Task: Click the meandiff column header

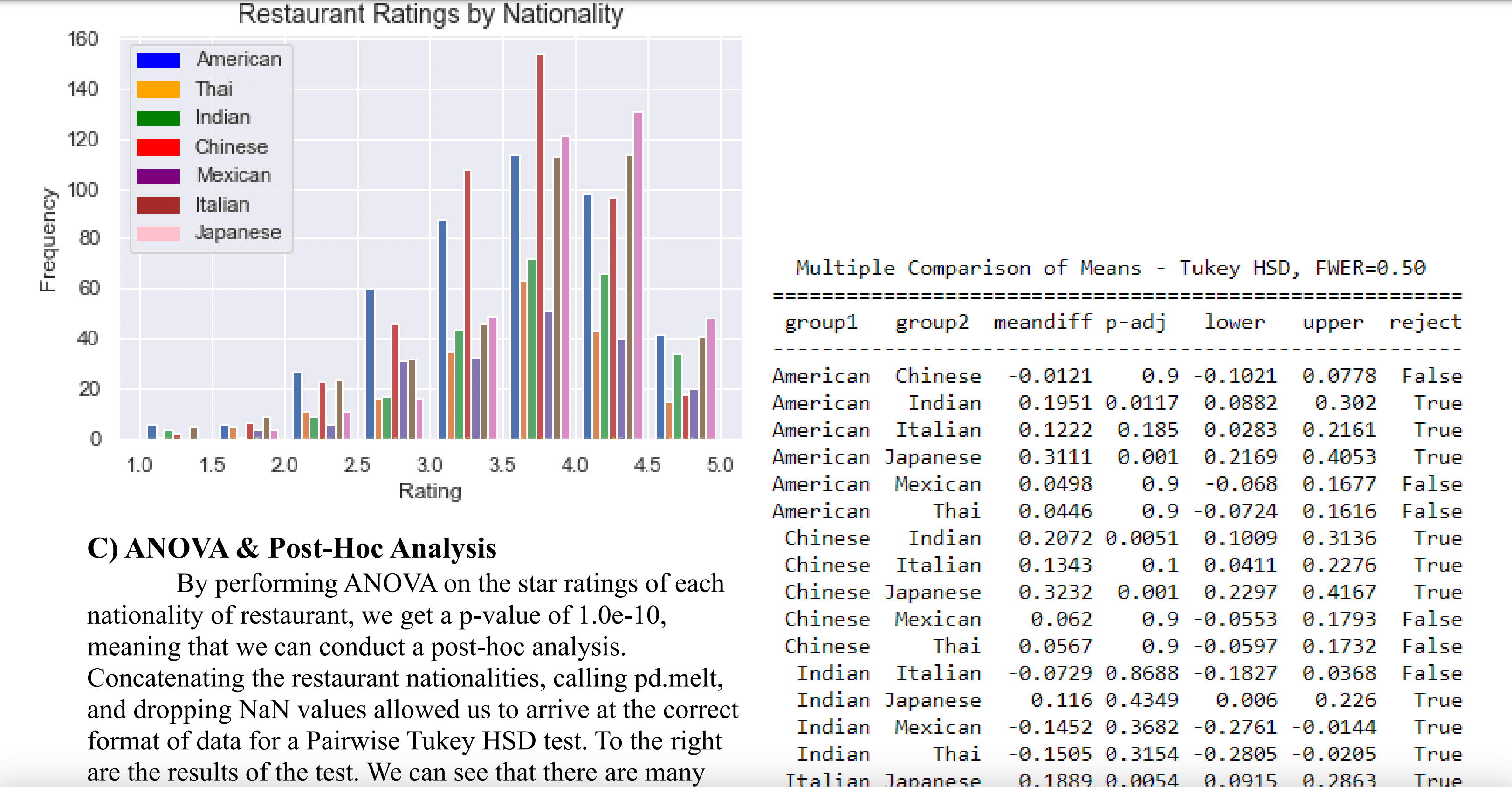Action: pos(1043,323)
